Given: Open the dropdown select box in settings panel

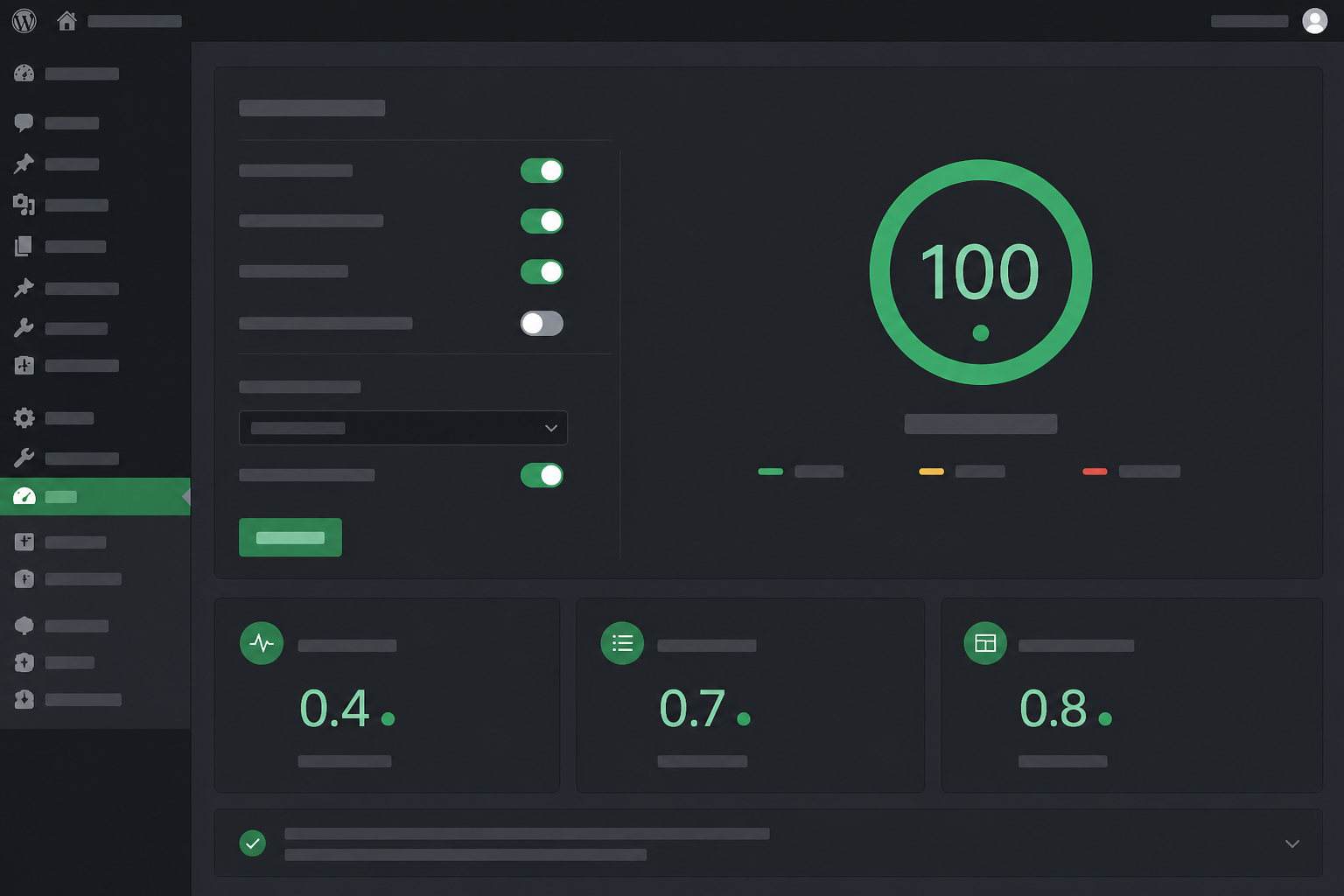Looking at the screenshot, I should point(403,428).
